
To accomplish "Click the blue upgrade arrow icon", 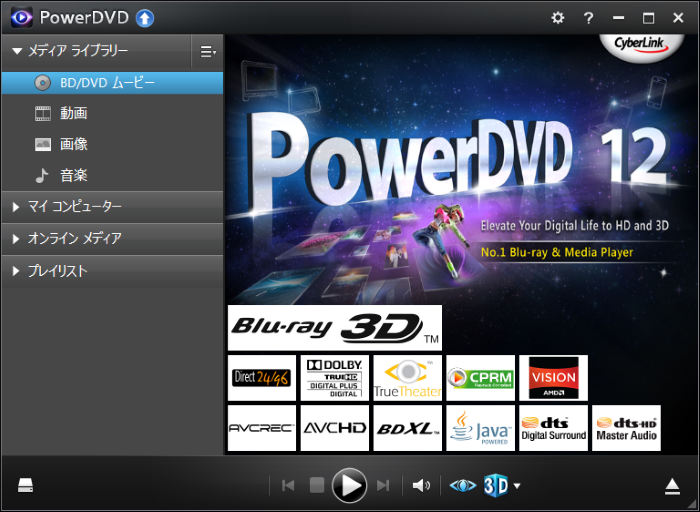I will pos(145,18).
